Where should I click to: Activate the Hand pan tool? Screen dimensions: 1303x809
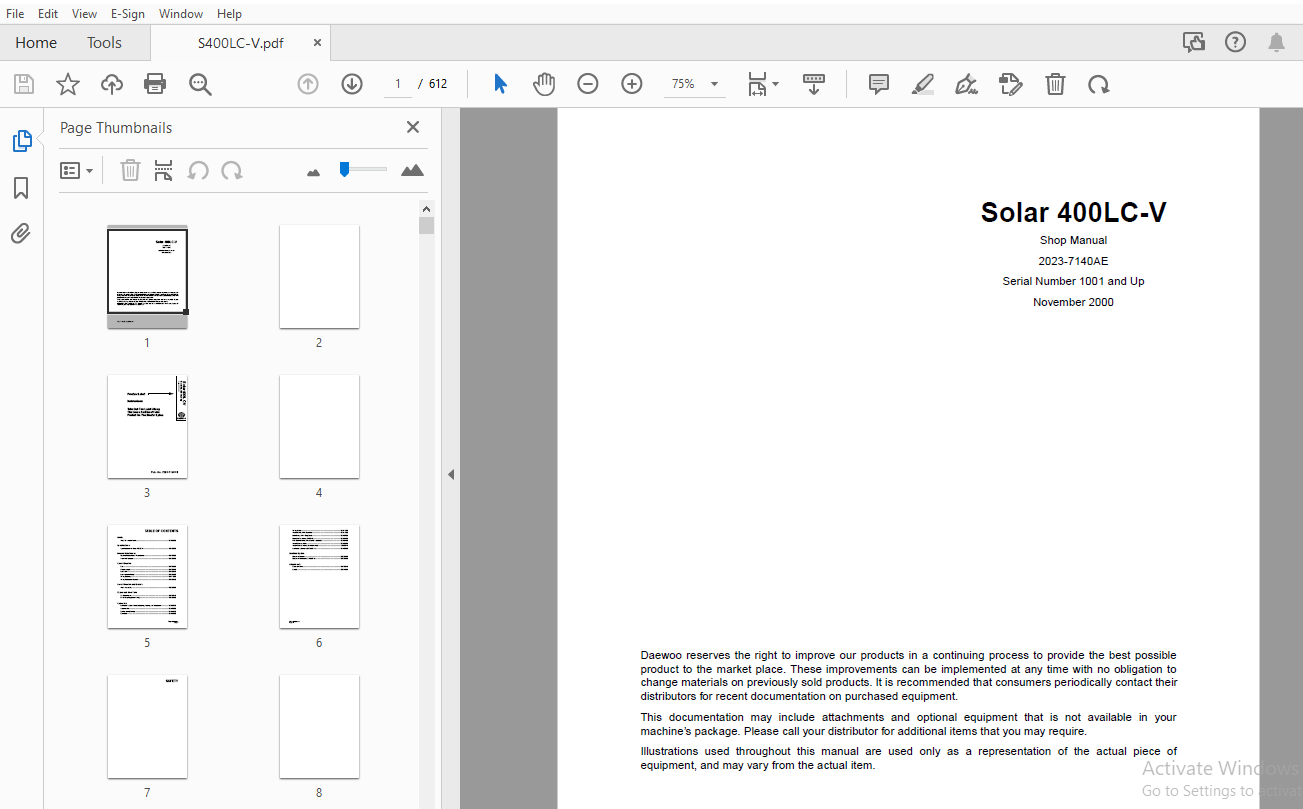[543, 84]
